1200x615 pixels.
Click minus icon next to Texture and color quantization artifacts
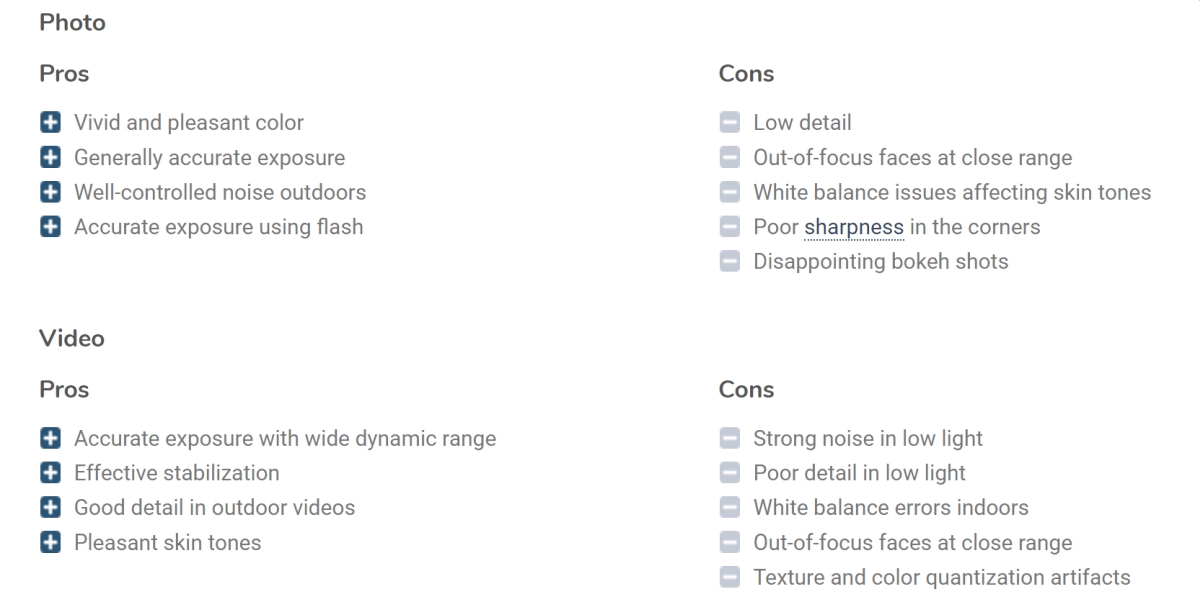click(x=730, y=578)
